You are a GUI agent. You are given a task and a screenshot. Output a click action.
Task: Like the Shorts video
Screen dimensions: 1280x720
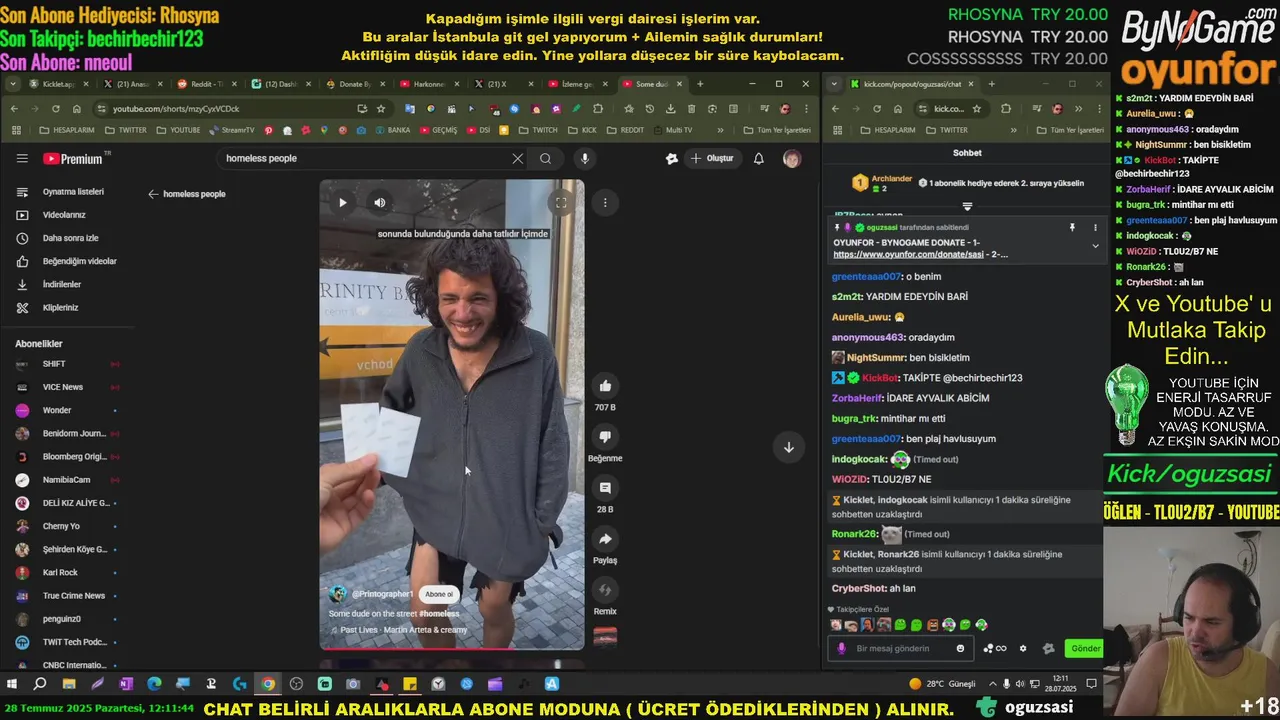pos(605,386)
